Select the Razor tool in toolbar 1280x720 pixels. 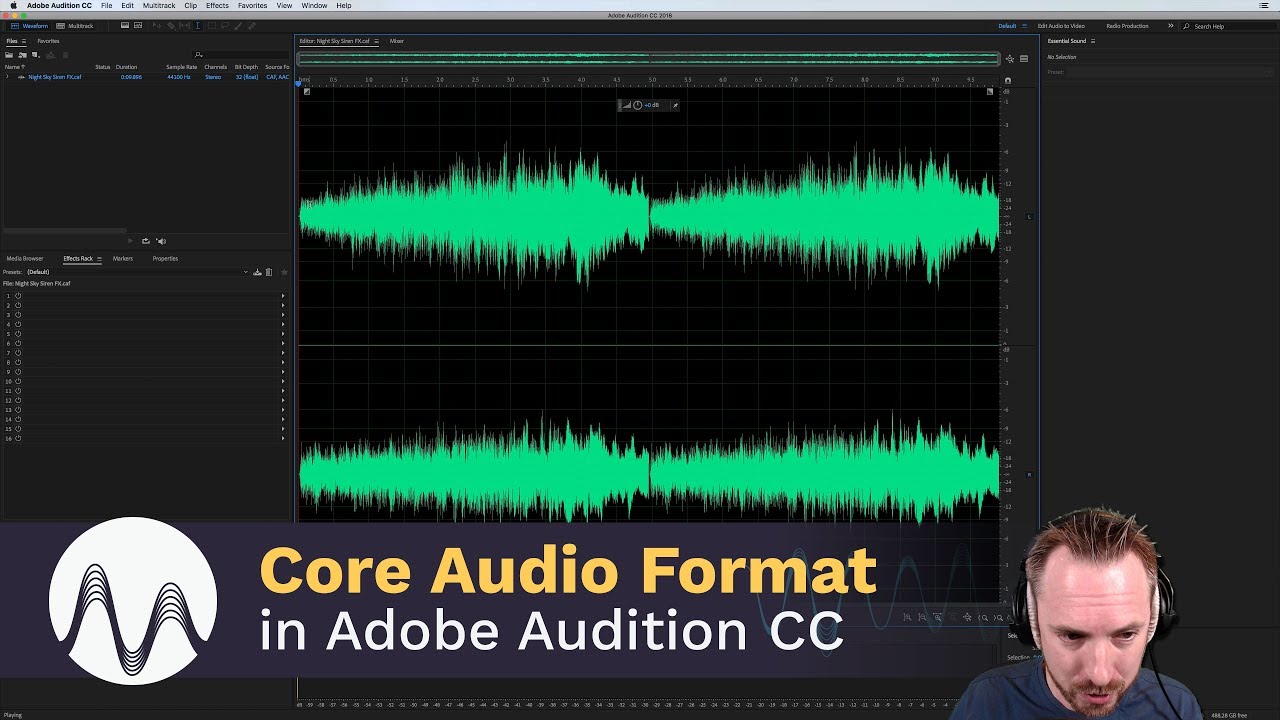(x=171, y=26)
